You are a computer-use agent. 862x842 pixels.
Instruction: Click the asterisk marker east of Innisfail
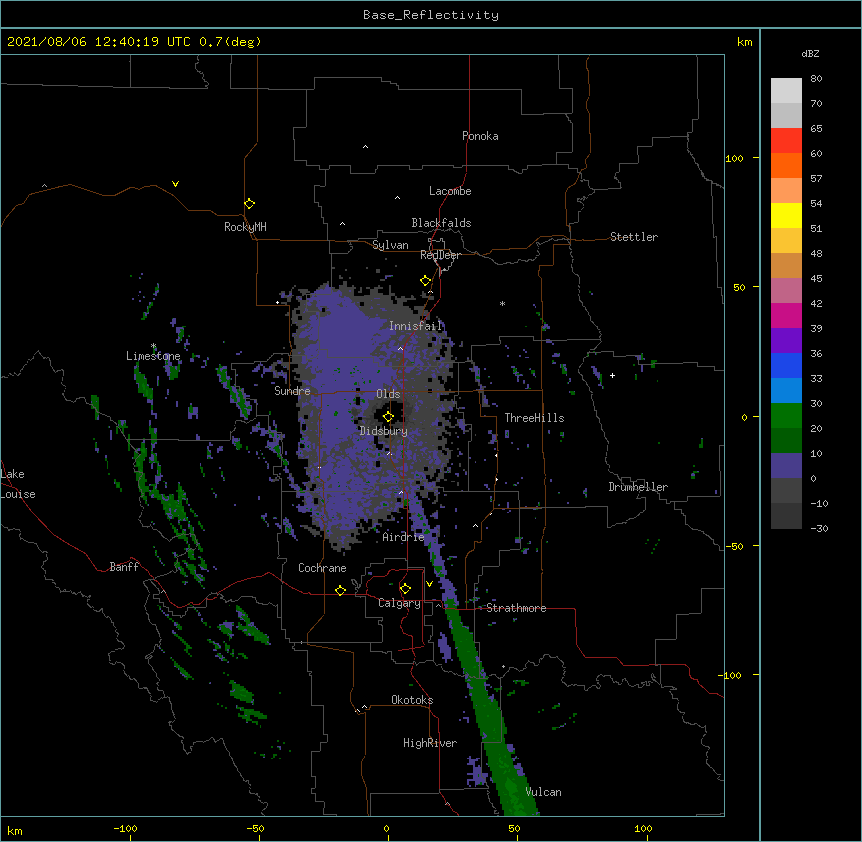point(502,303)
